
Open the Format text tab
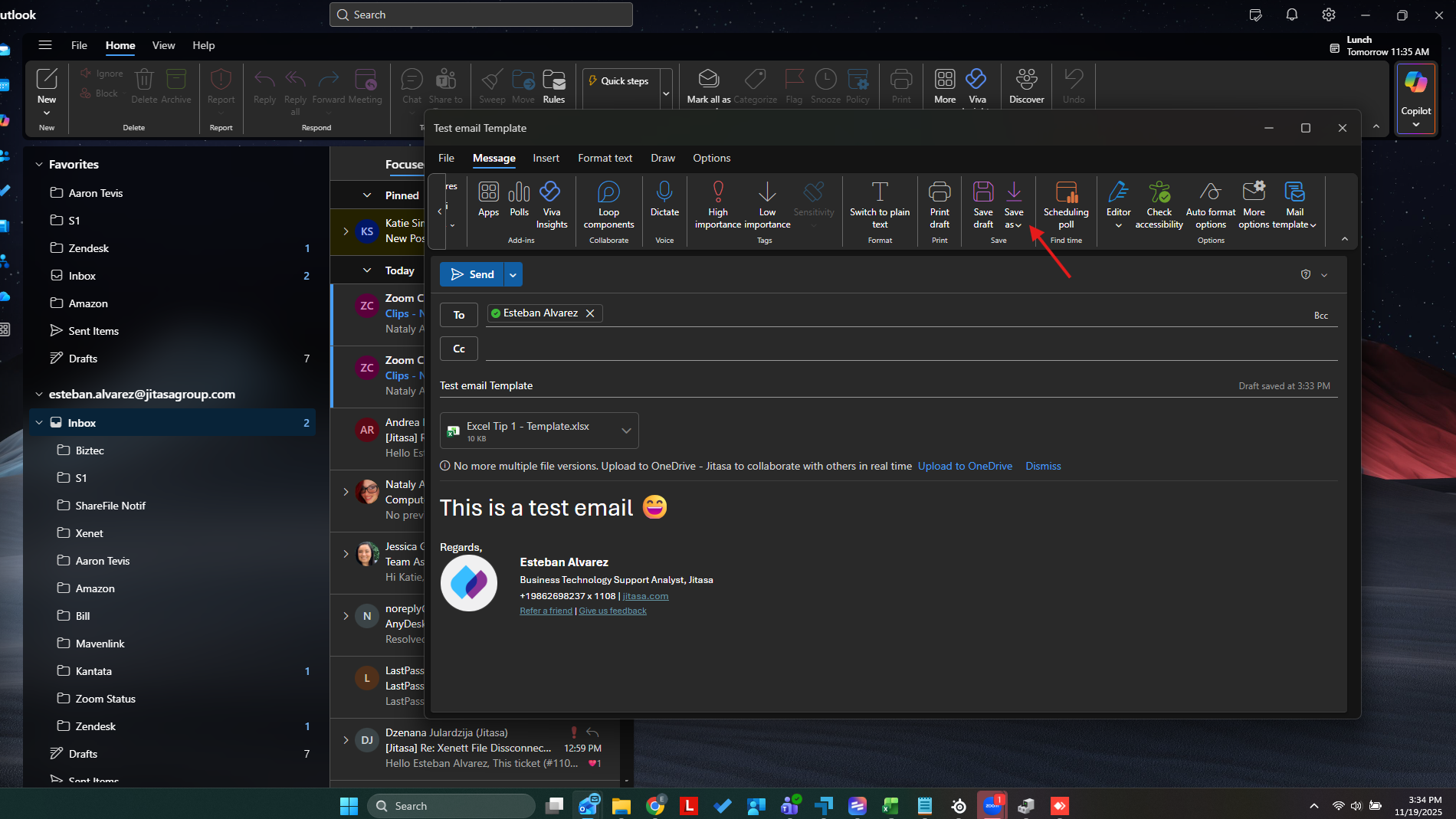click(605, 159)
